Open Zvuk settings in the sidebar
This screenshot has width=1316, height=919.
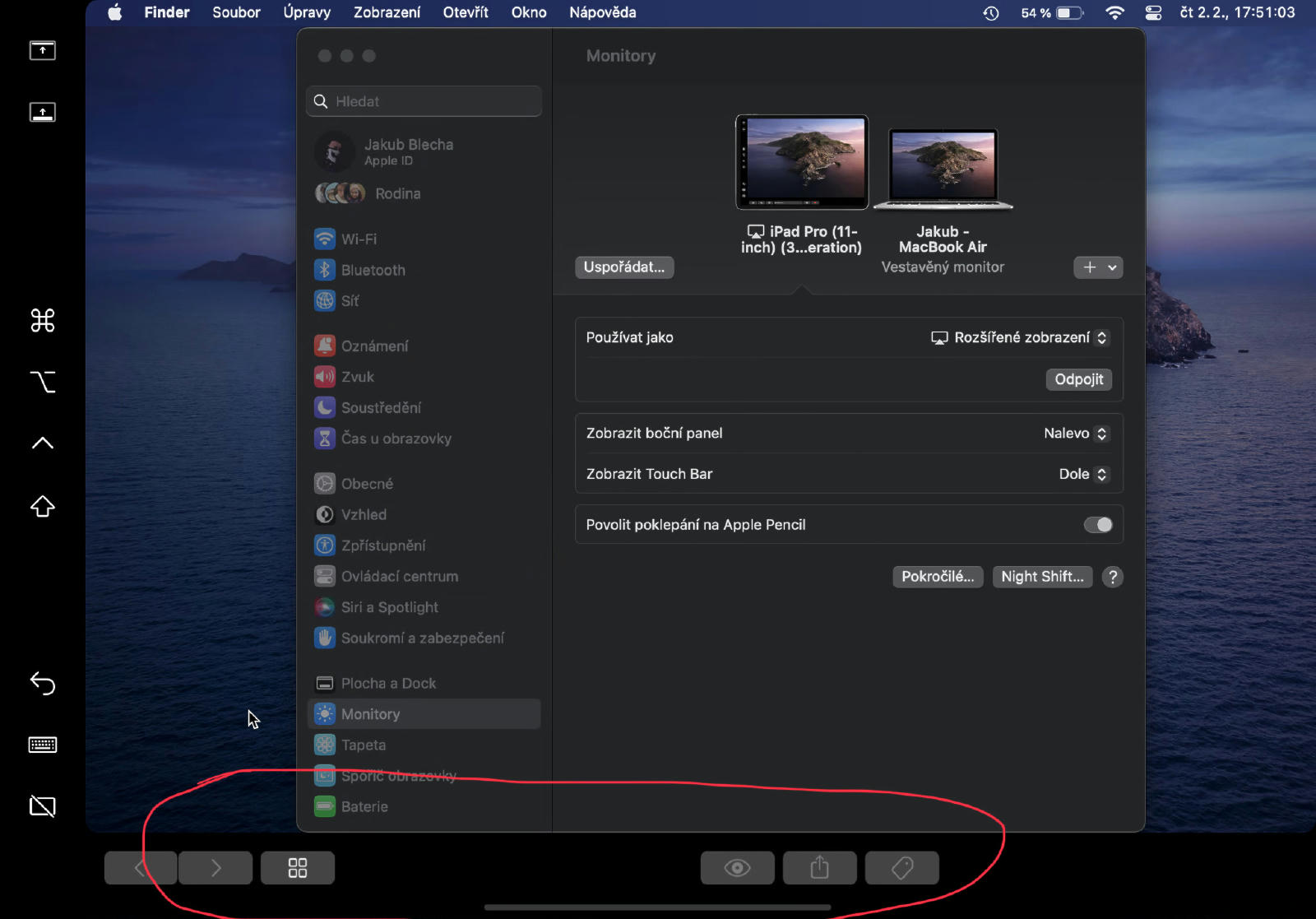click(x=424, y=377)
